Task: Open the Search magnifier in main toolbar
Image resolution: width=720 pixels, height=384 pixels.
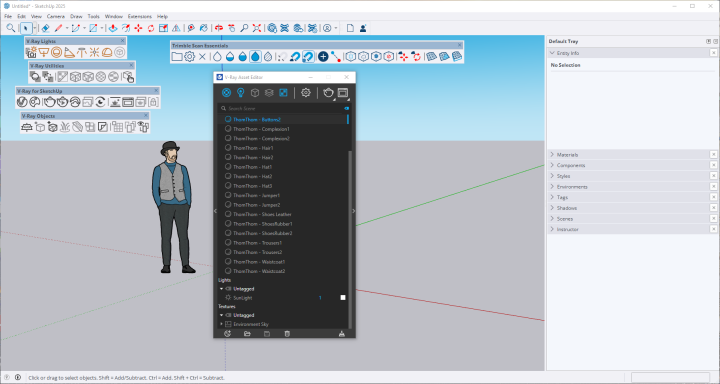Action: tap(11, 28)
